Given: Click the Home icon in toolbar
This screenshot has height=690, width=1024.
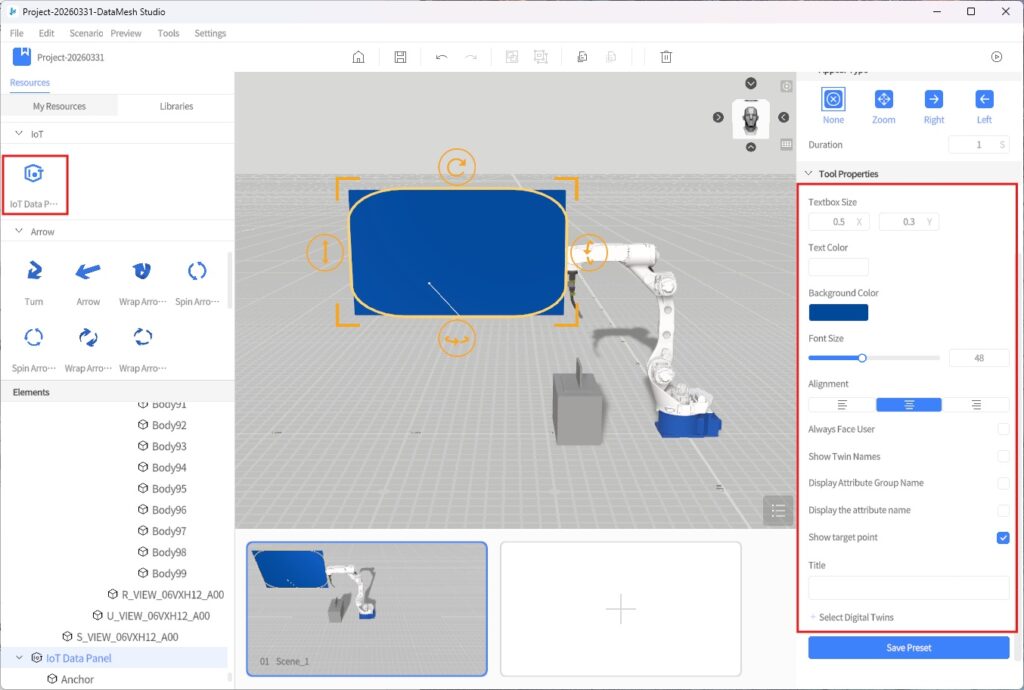Looking at the screenshot, I should [x=358, y=57].
